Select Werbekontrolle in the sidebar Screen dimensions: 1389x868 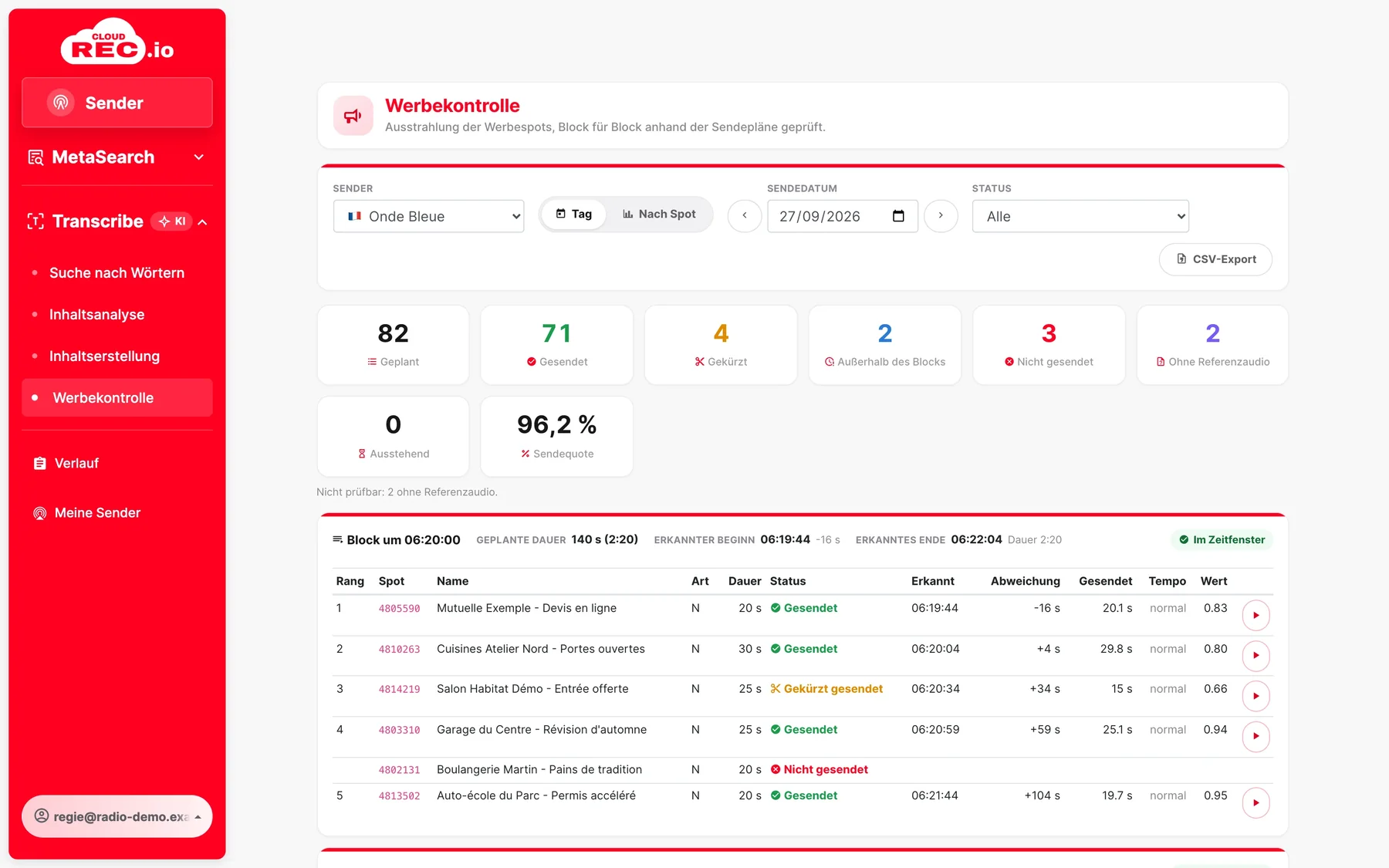coord(117,398)
